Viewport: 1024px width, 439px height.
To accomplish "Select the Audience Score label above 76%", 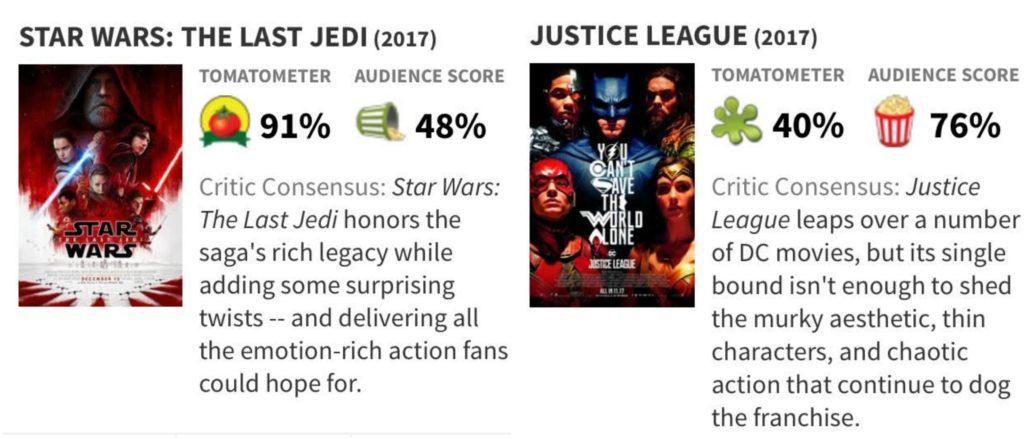I will [943, 75].
